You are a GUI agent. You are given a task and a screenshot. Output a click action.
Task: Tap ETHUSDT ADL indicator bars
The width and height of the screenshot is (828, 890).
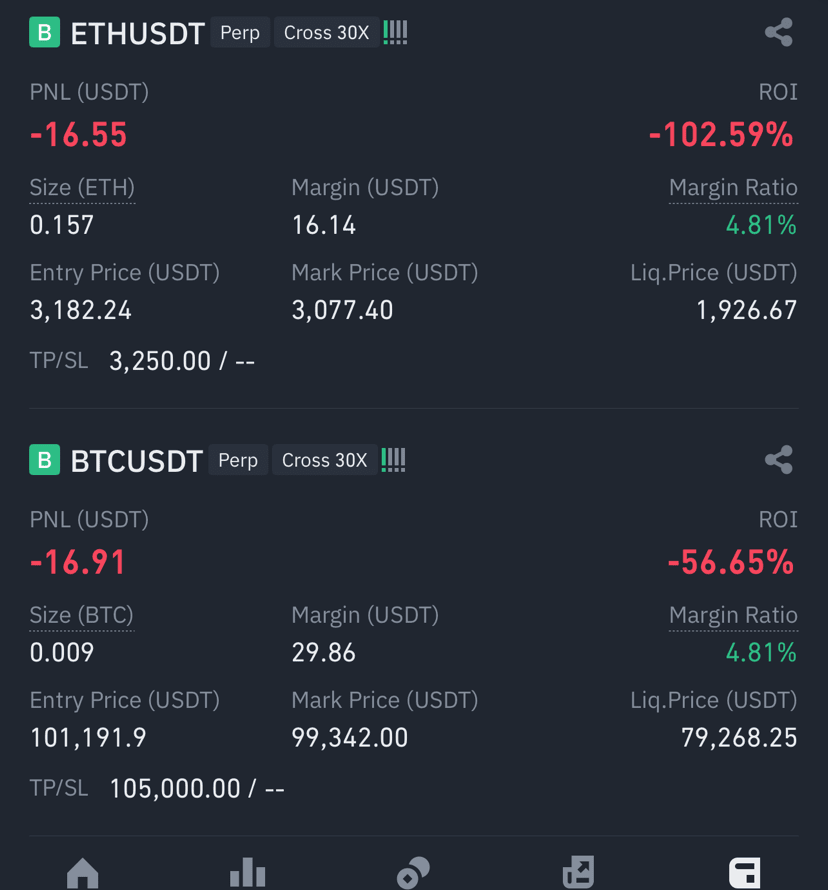396,32
